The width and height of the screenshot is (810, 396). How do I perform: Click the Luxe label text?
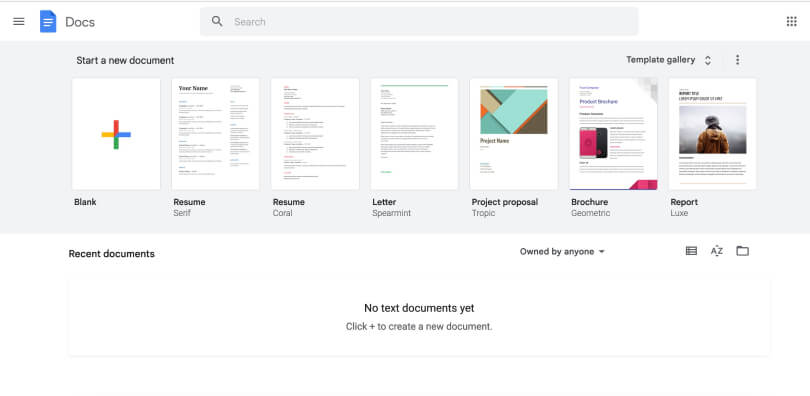tap(679, 213)
